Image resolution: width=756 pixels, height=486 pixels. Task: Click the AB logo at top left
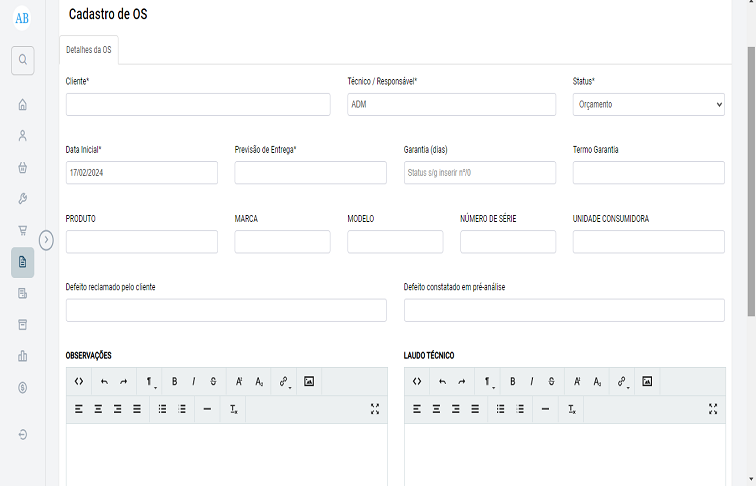22,17
